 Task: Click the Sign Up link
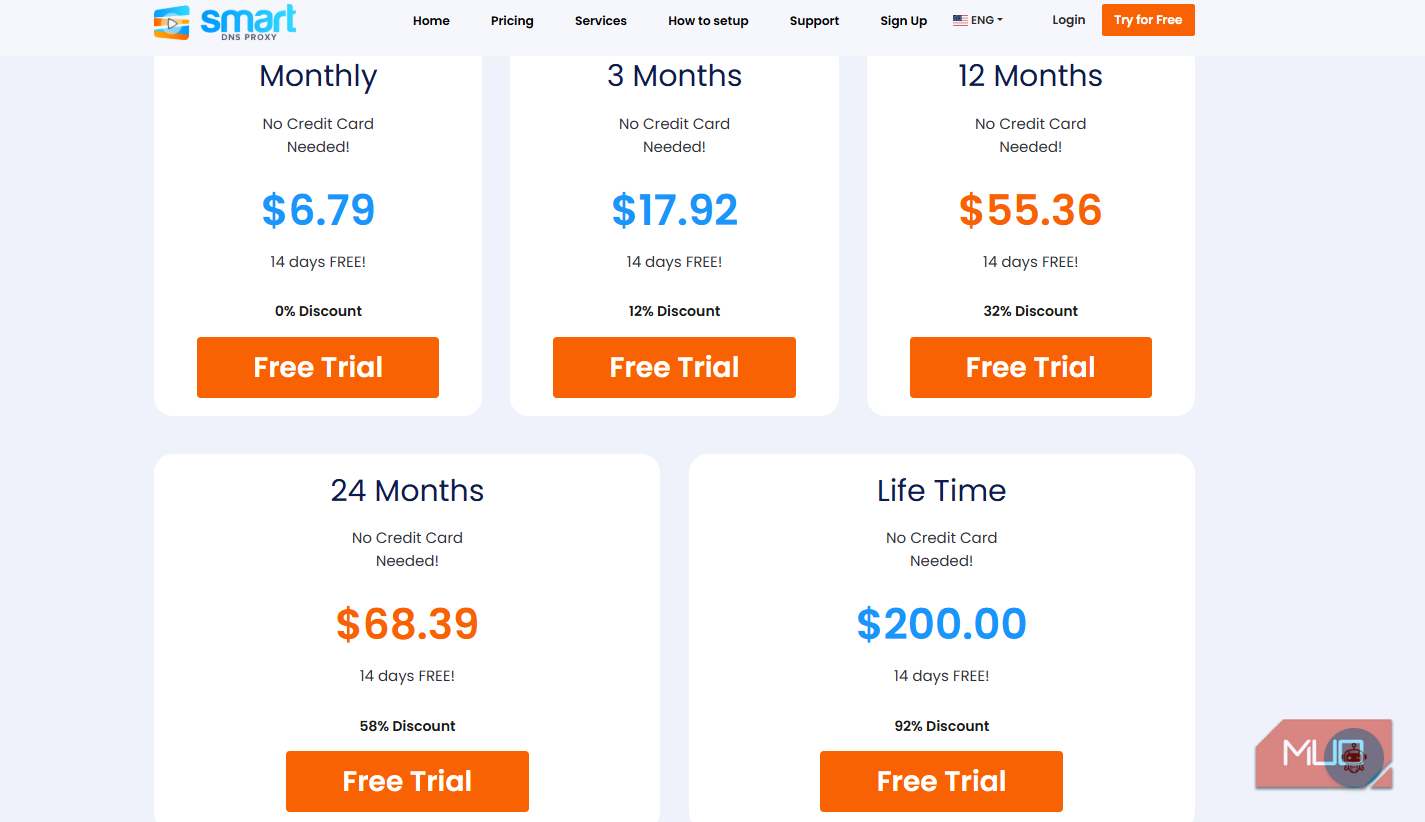point(904,21)
